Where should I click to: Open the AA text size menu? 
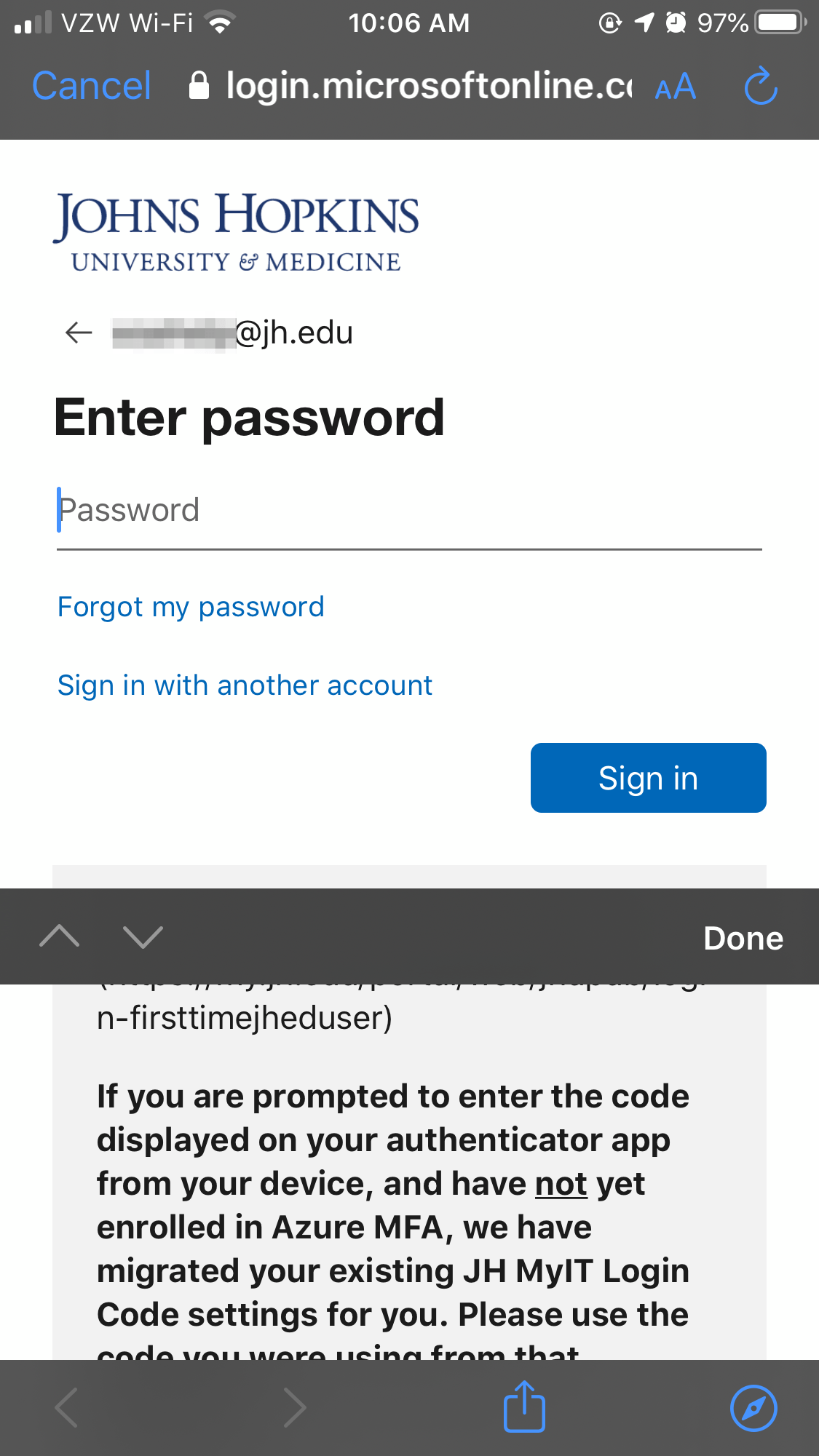676,87
